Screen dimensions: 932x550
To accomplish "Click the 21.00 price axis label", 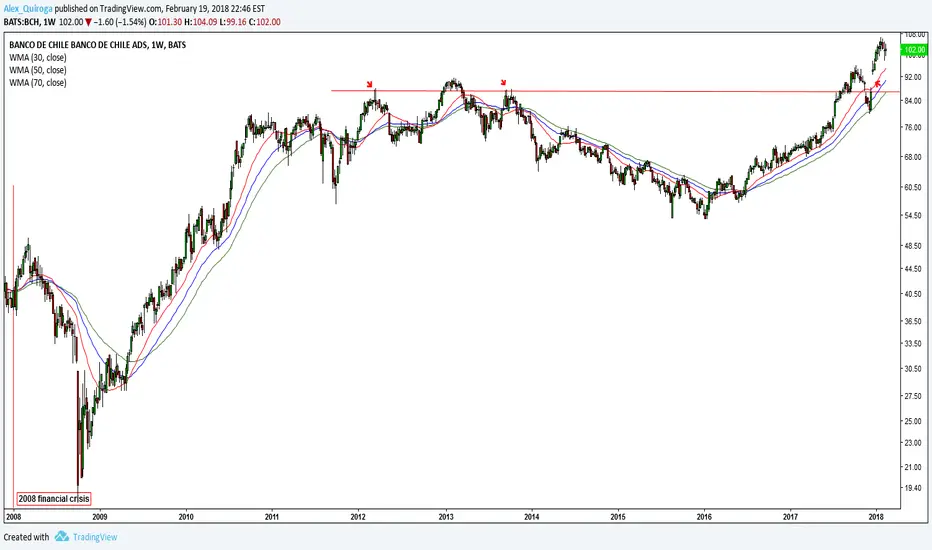I will pyautogui.click(x=912, y=467).
